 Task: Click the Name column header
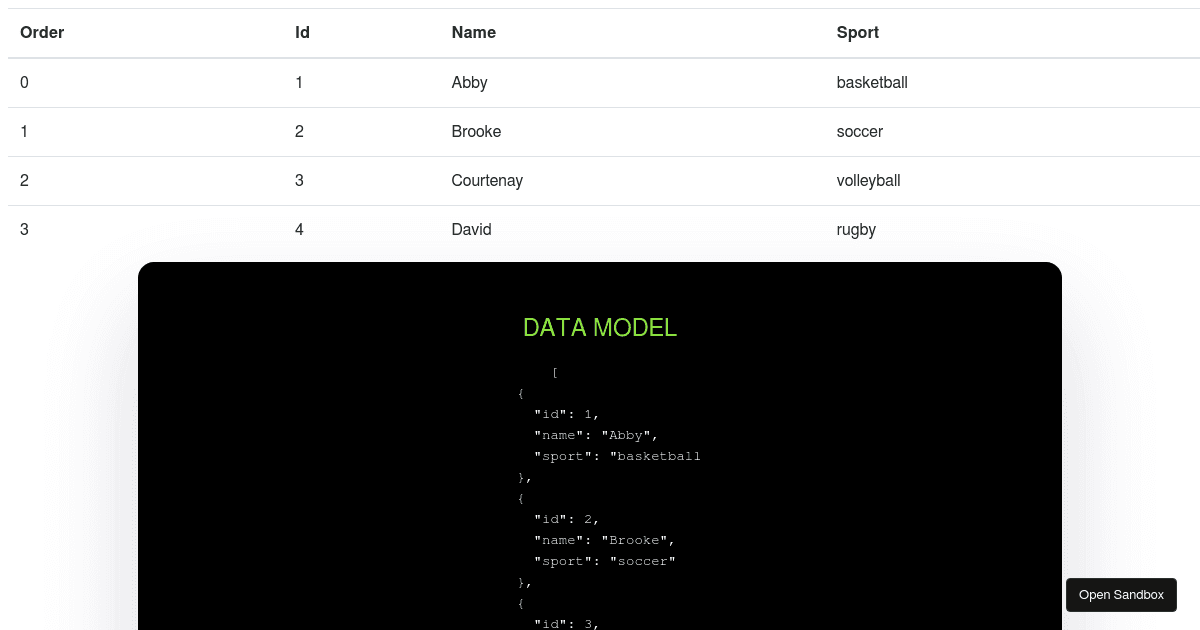point(474,33)
